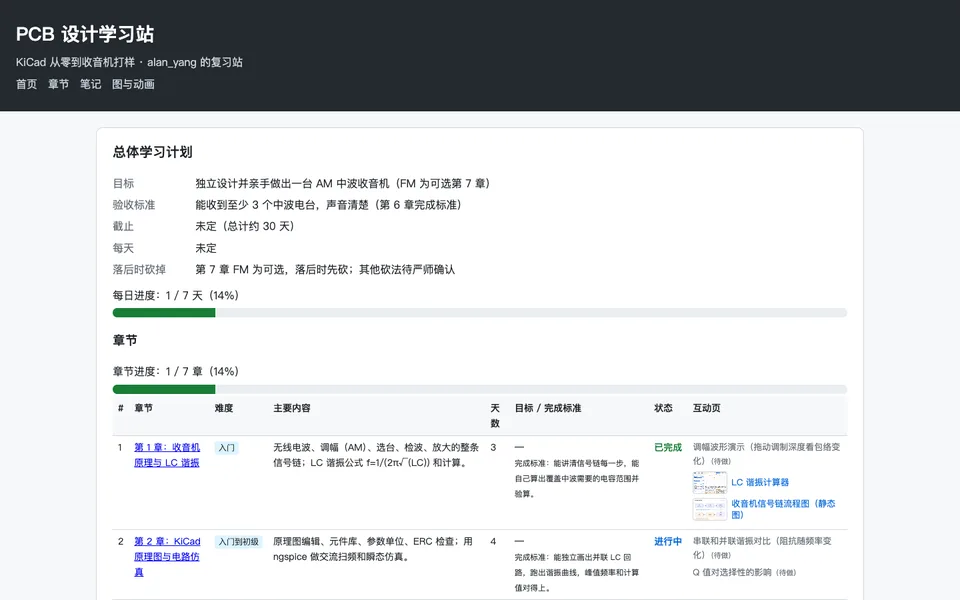Open the 收音机信号链流程图（静态图）link
Screen dimensions: 960x600
tap(783, 509)
